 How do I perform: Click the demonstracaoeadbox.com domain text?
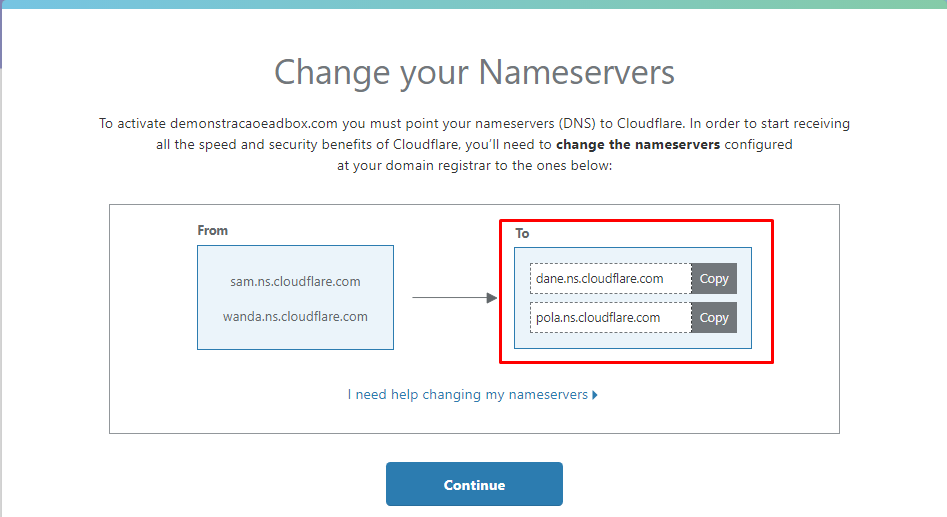[x=254, y=124]
